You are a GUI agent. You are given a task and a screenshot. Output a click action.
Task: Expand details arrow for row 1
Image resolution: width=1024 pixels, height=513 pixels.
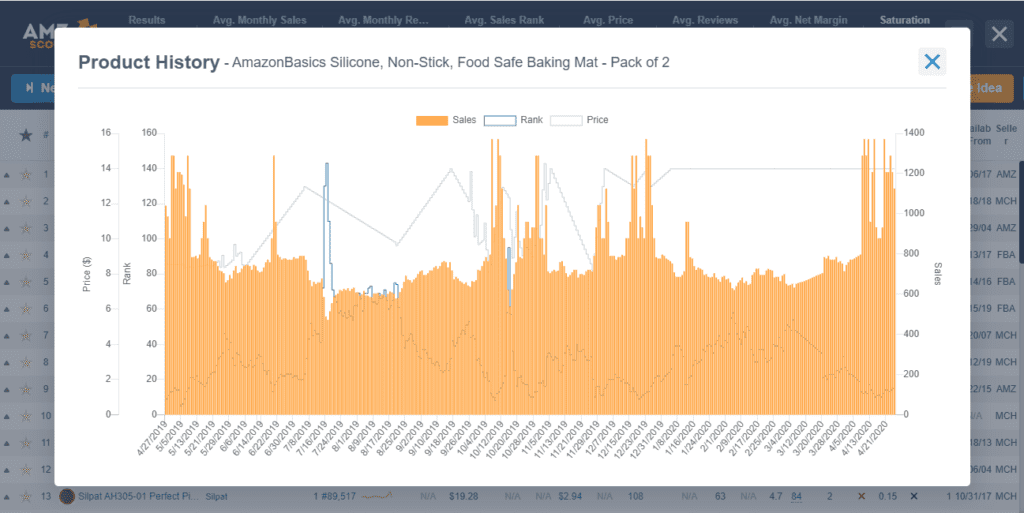pyautogui.click(x=7, y=175)
